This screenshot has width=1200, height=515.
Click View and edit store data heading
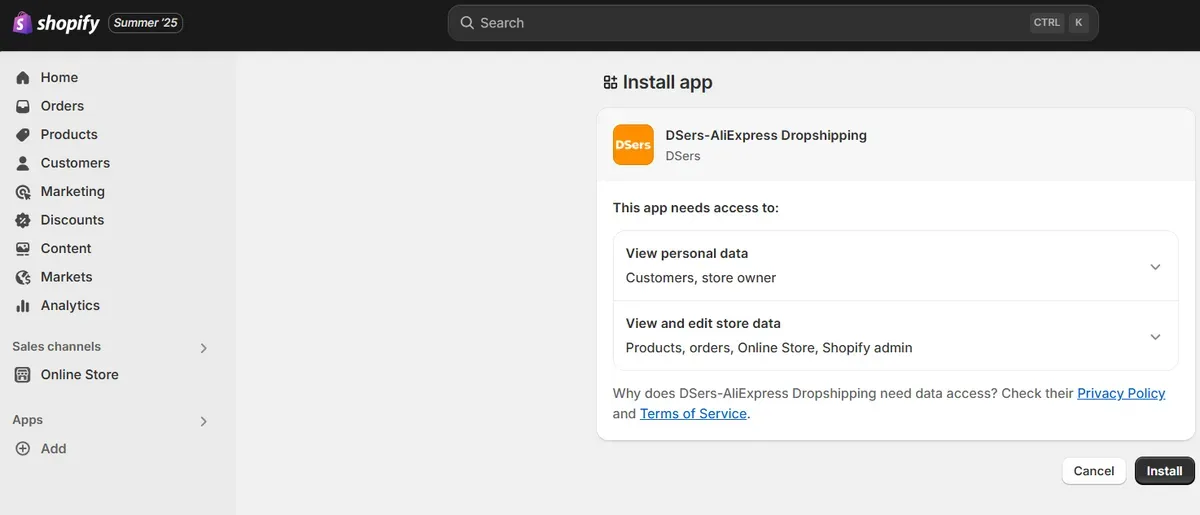coord(703,324)
